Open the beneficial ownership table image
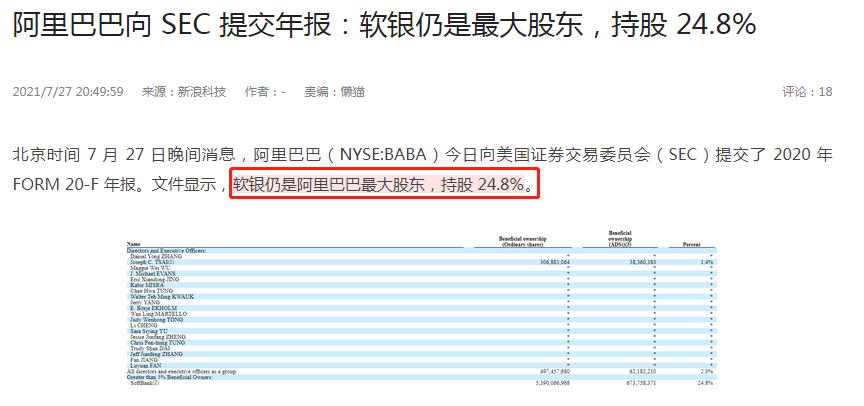This screenshot has width=864, height=406. (423, 308)
